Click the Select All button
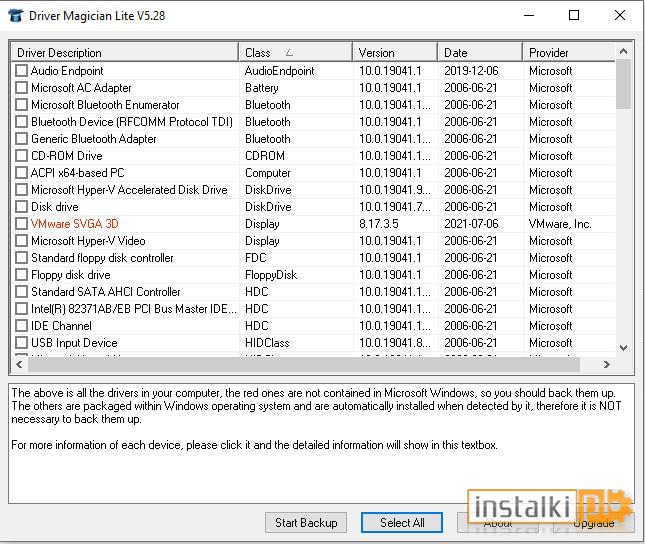Viewport: 645px width, 544px height. click(x=402, y=523)
